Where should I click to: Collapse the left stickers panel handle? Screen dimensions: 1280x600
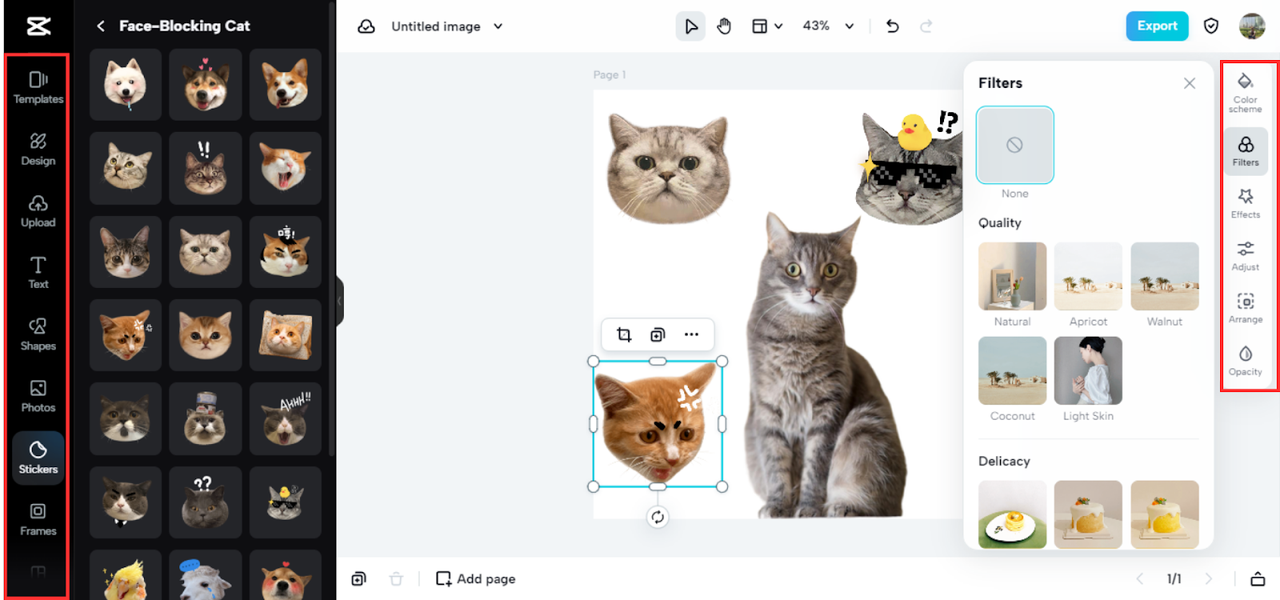tap(339, 300)
